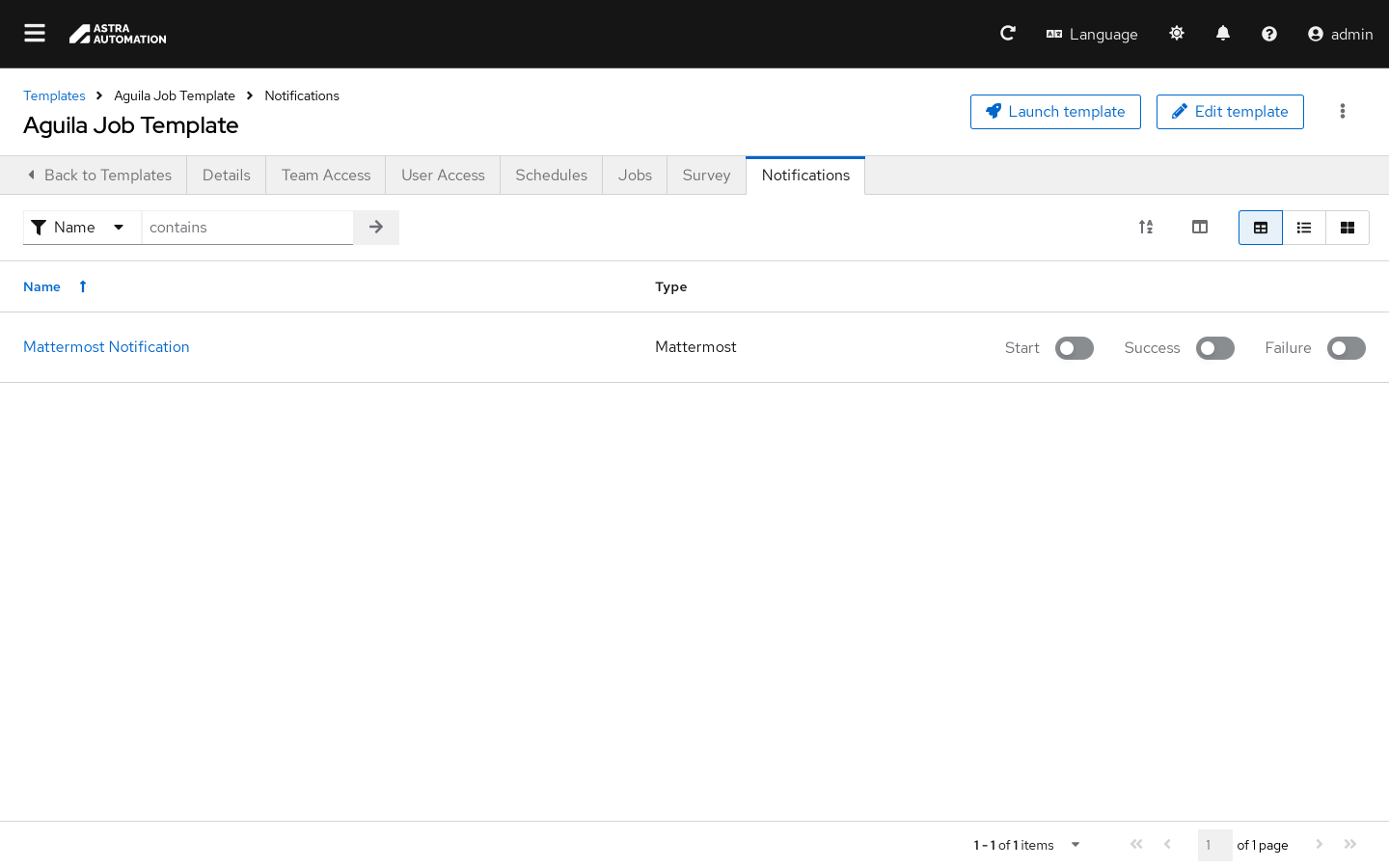Screen dimensions: 1389x868
Task: Enable the Start notification toggle
Action: (1074, 348)
